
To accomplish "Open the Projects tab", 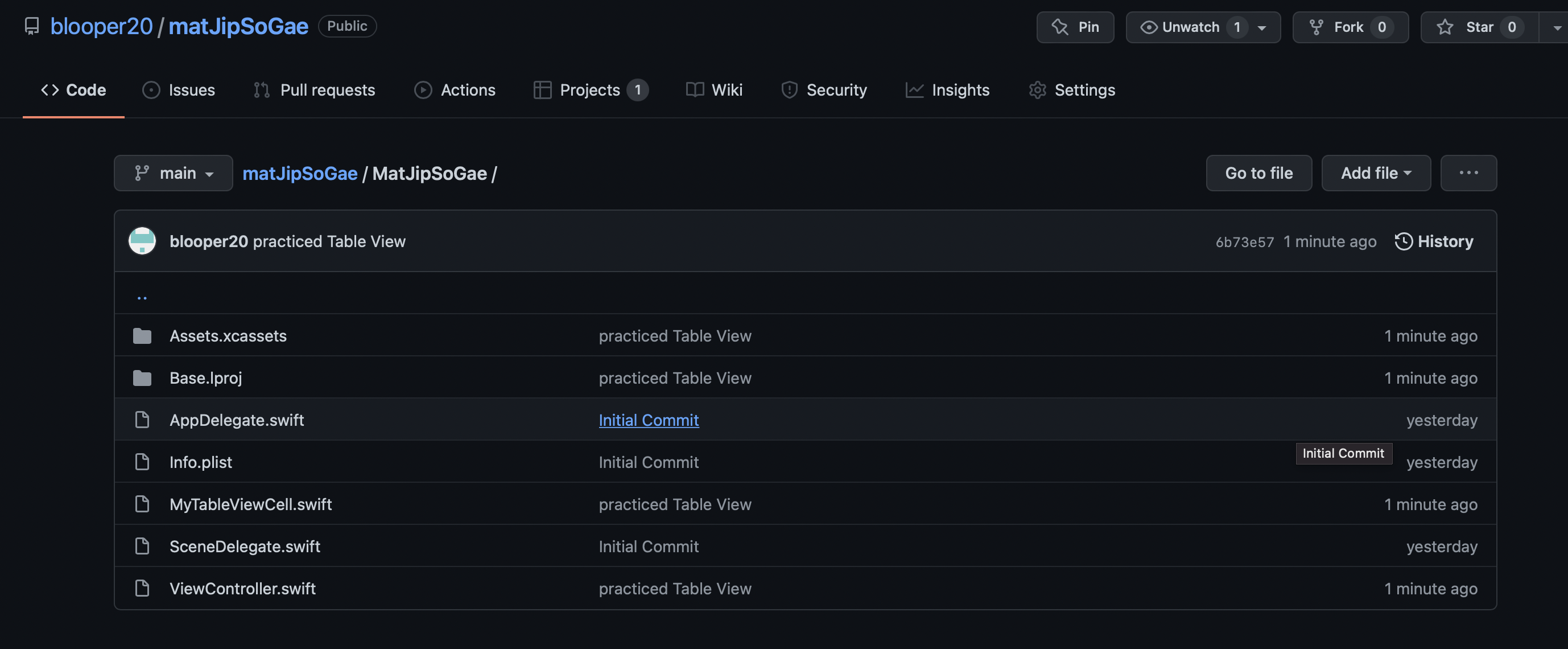I will [x=591, y=90].
